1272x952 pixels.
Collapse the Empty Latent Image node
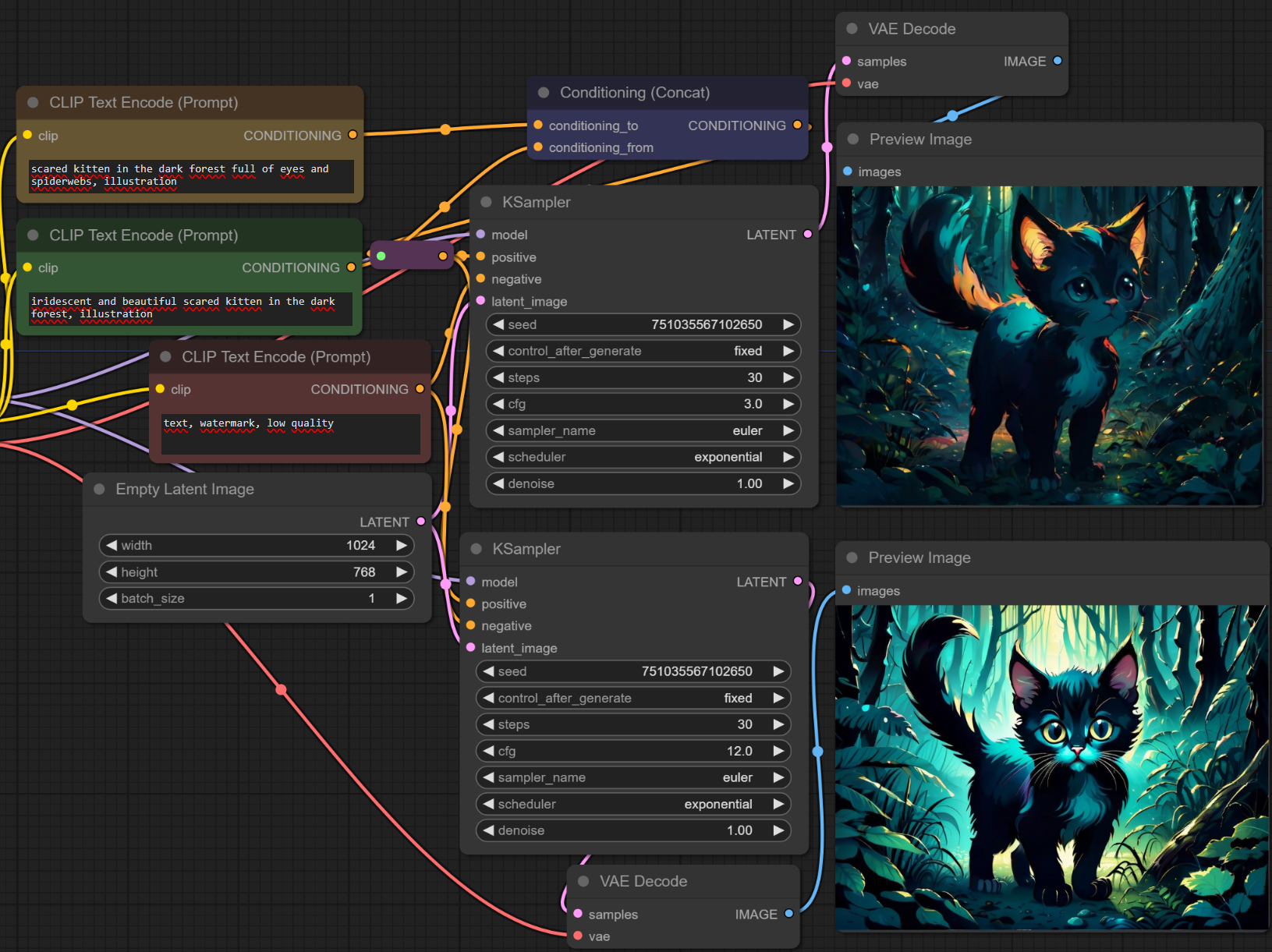(99, 490)
